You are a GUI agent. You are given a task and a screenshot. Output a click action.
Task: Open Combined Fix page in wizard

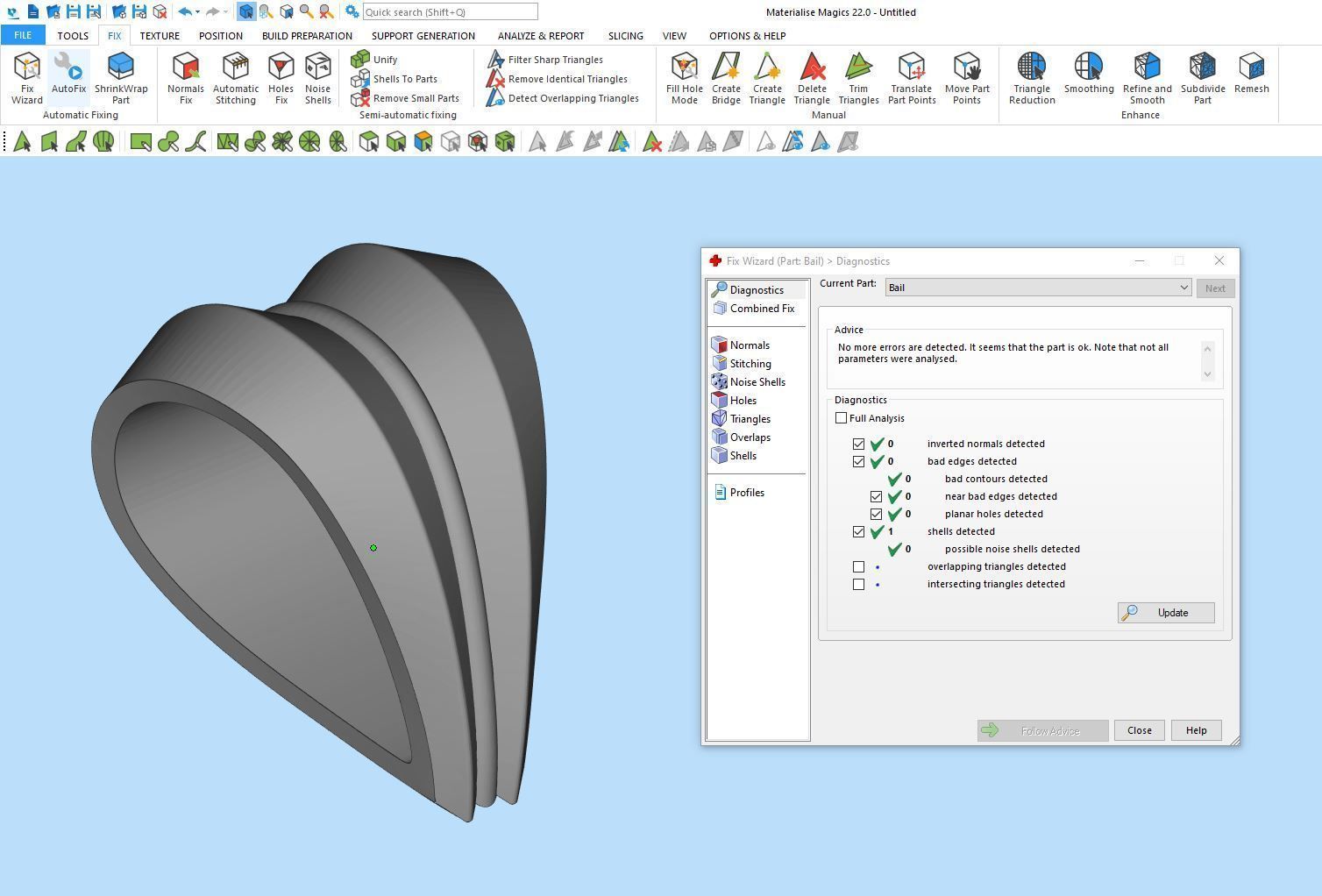coord(754,309)
